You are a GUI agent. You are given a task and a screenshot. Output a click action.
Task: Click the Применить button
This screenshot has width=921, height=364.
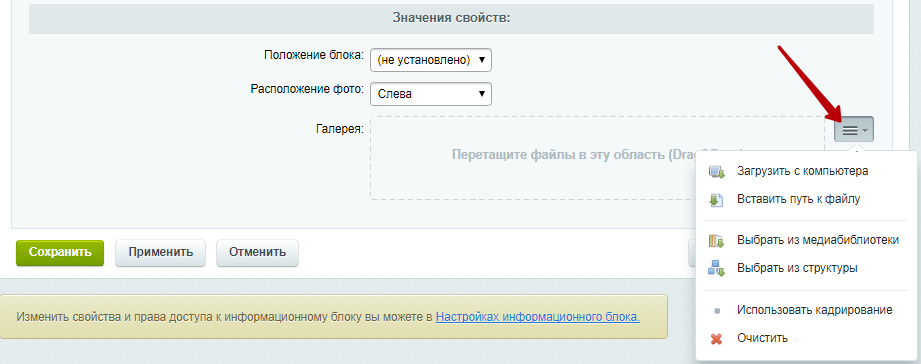(x=160, y=252)
